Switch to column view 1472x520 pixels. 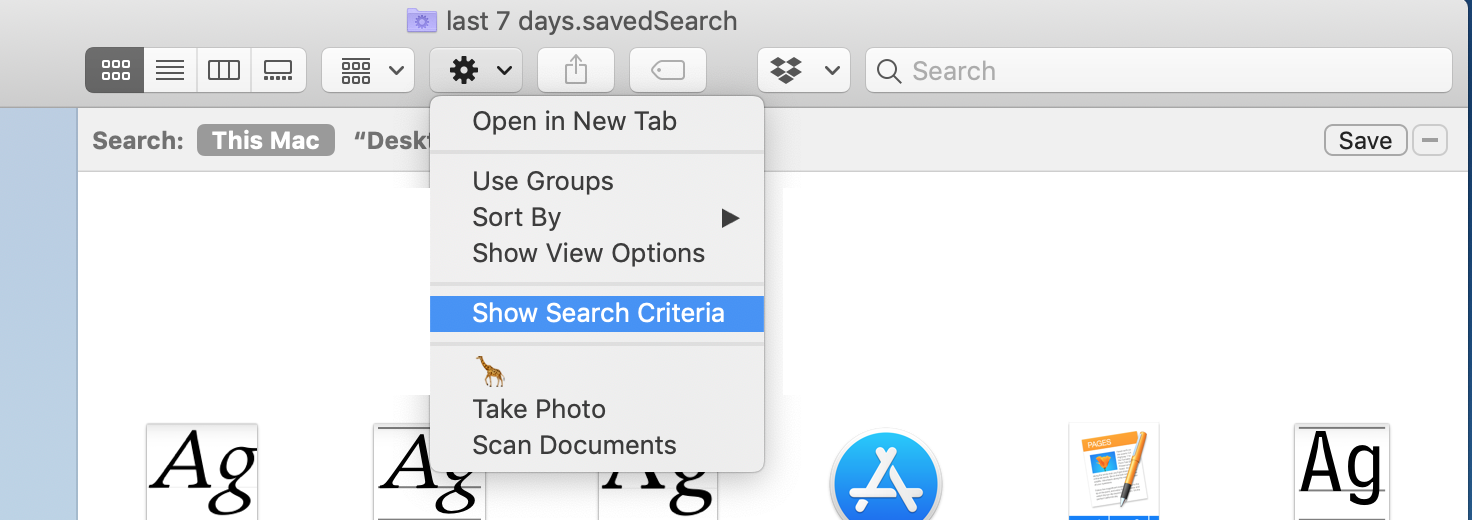pos(224,71)
